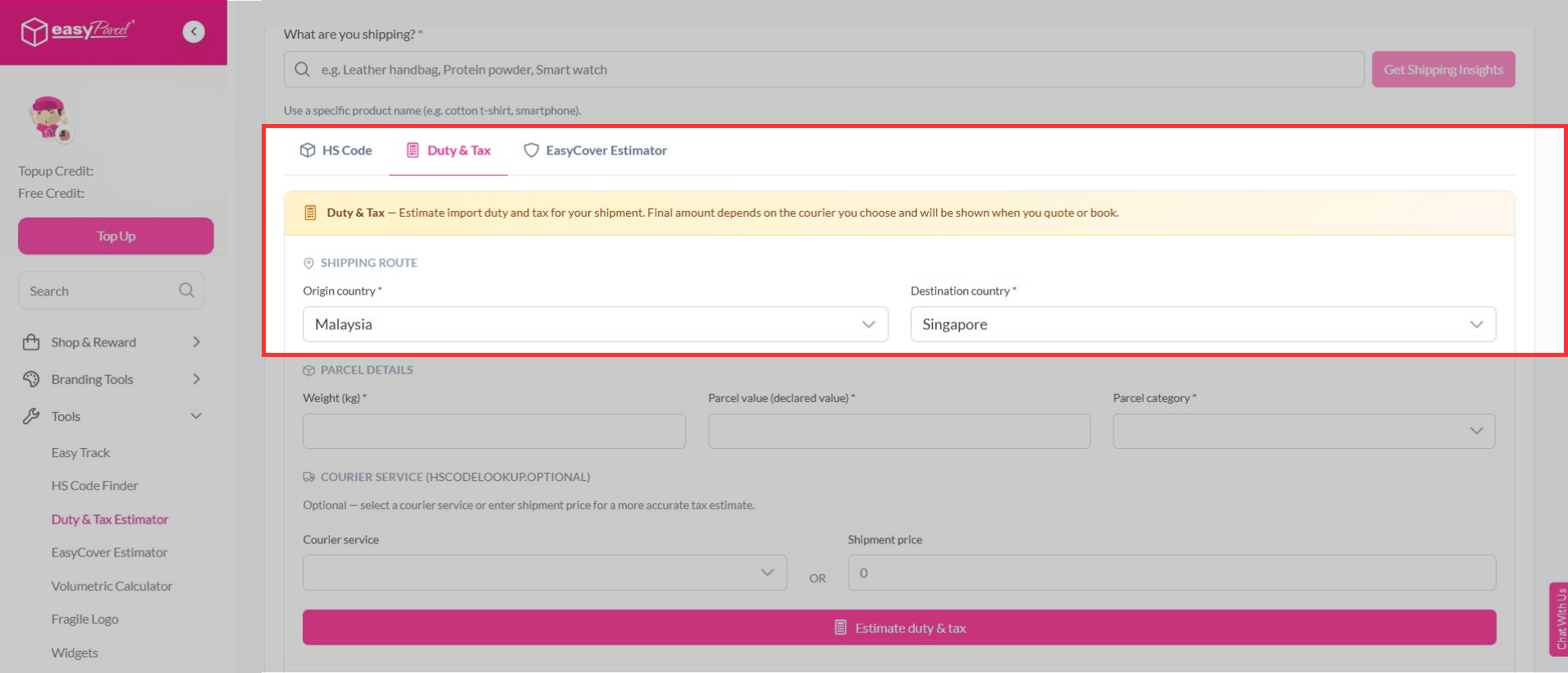
Task: Expand the Branding Tools menu
Action: [x=196, y=379]
